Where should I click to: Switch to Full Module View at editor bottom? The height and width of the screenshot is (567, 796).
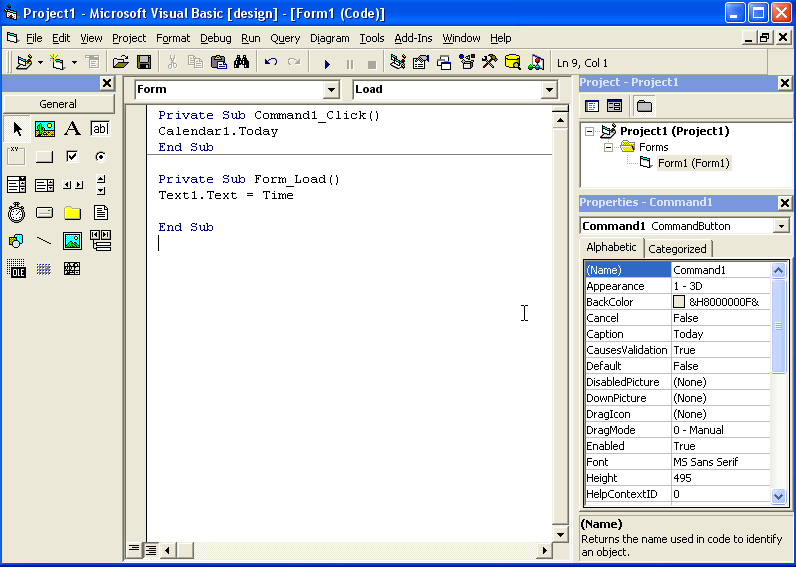point(151,549)
